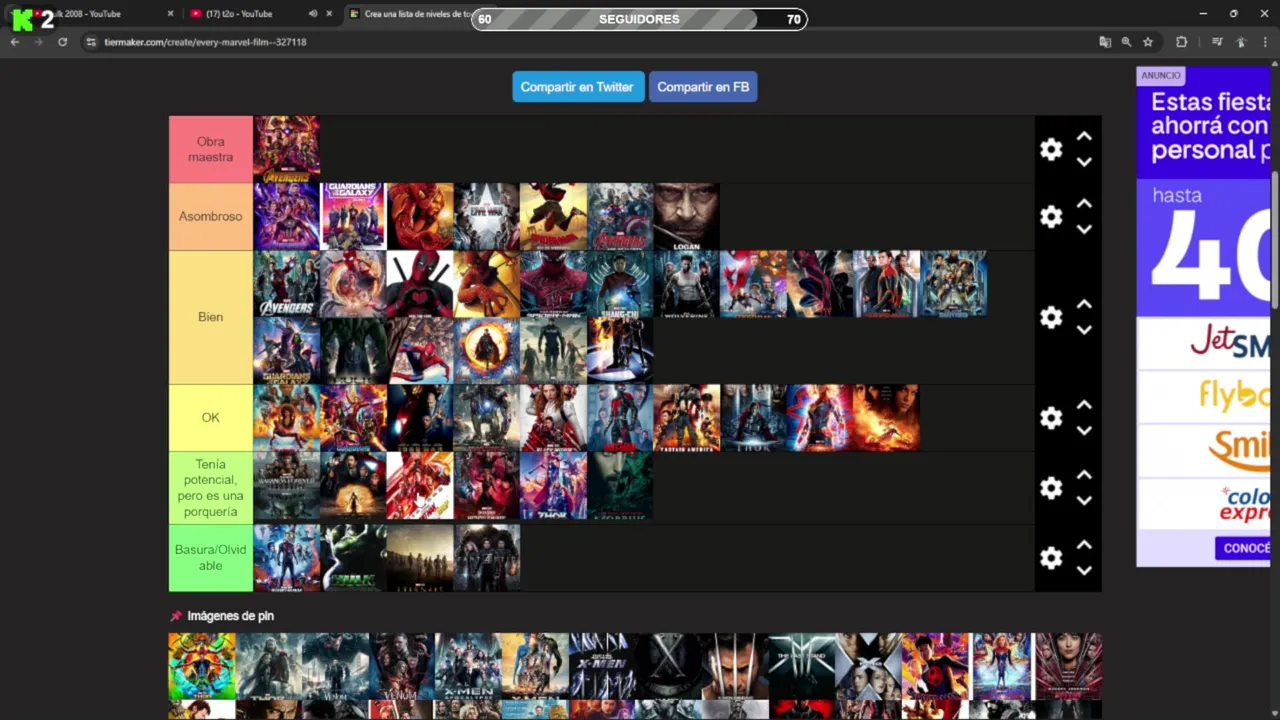This screenshot has height=720, width=1280.
Task: Select the Hulk poster in Basura/Olvidable
Action: pos(353,558)
